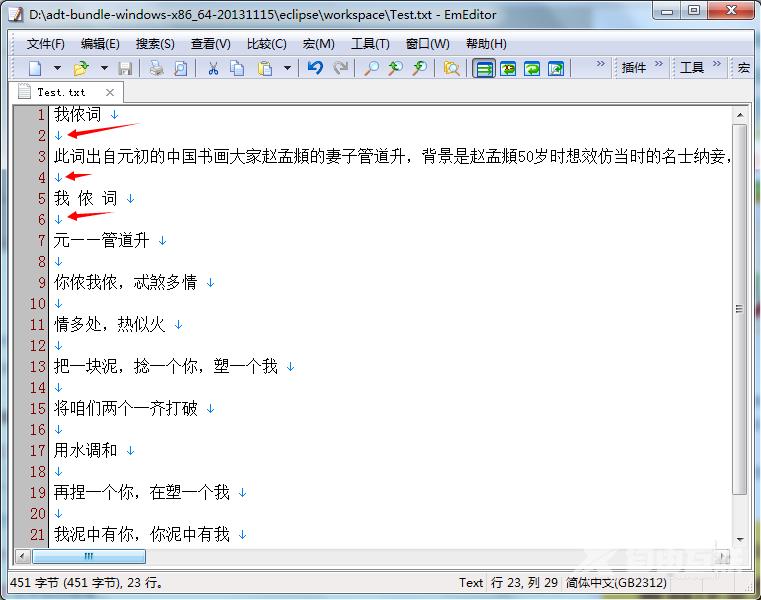Screen dimensions: 761x600
Task: Open Find in Files icon
Action: point(451,68)
